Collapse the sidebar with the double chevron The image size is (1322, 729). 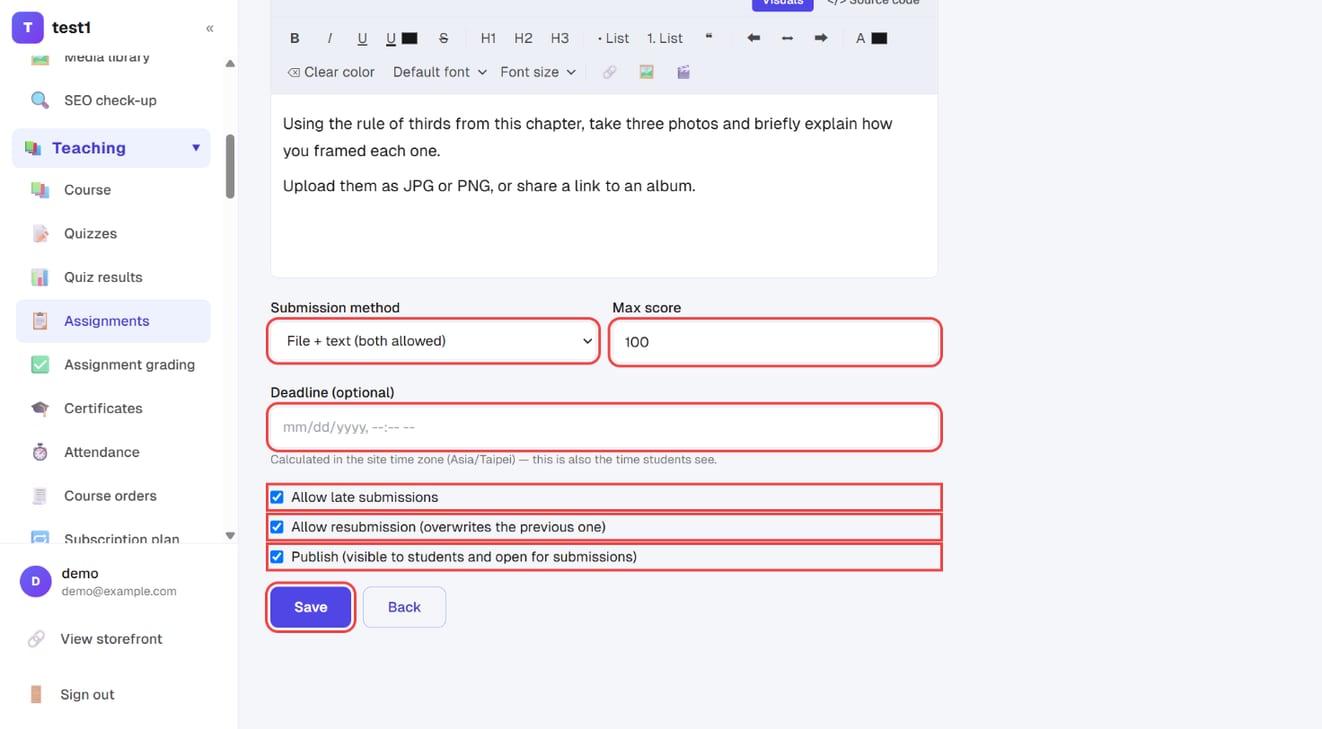click(x=209, y=28)
